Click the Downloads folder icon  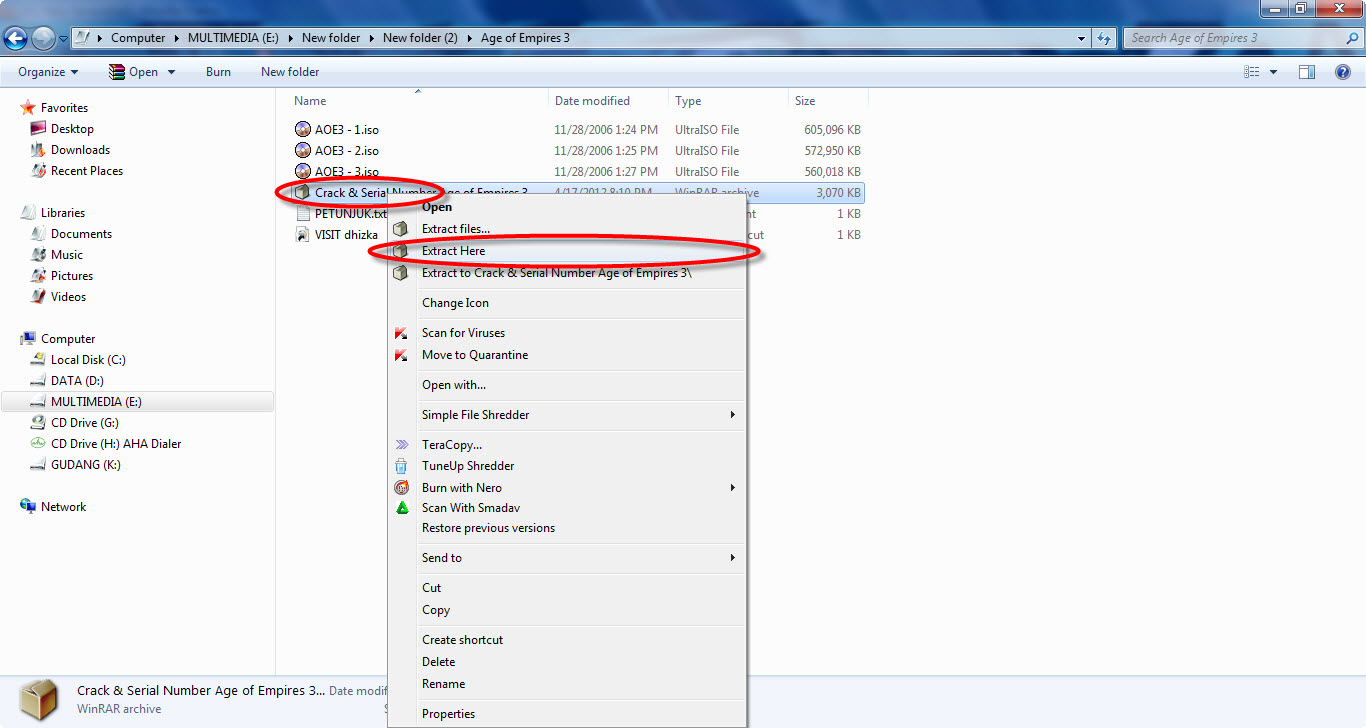(x=38, y=149)
